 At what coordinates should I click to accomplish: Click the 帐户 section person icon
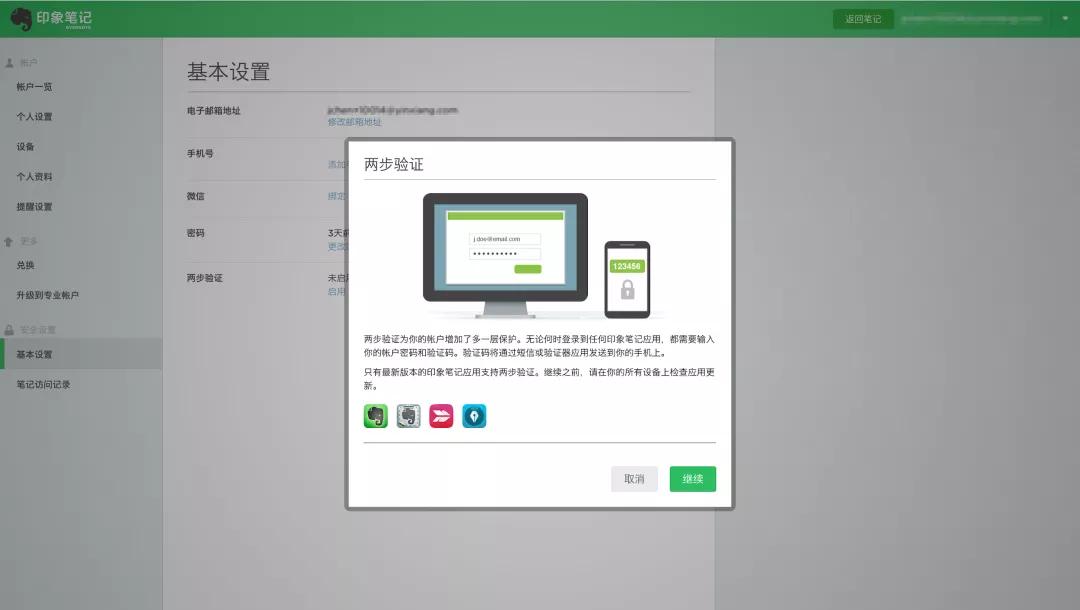point(9,63)
